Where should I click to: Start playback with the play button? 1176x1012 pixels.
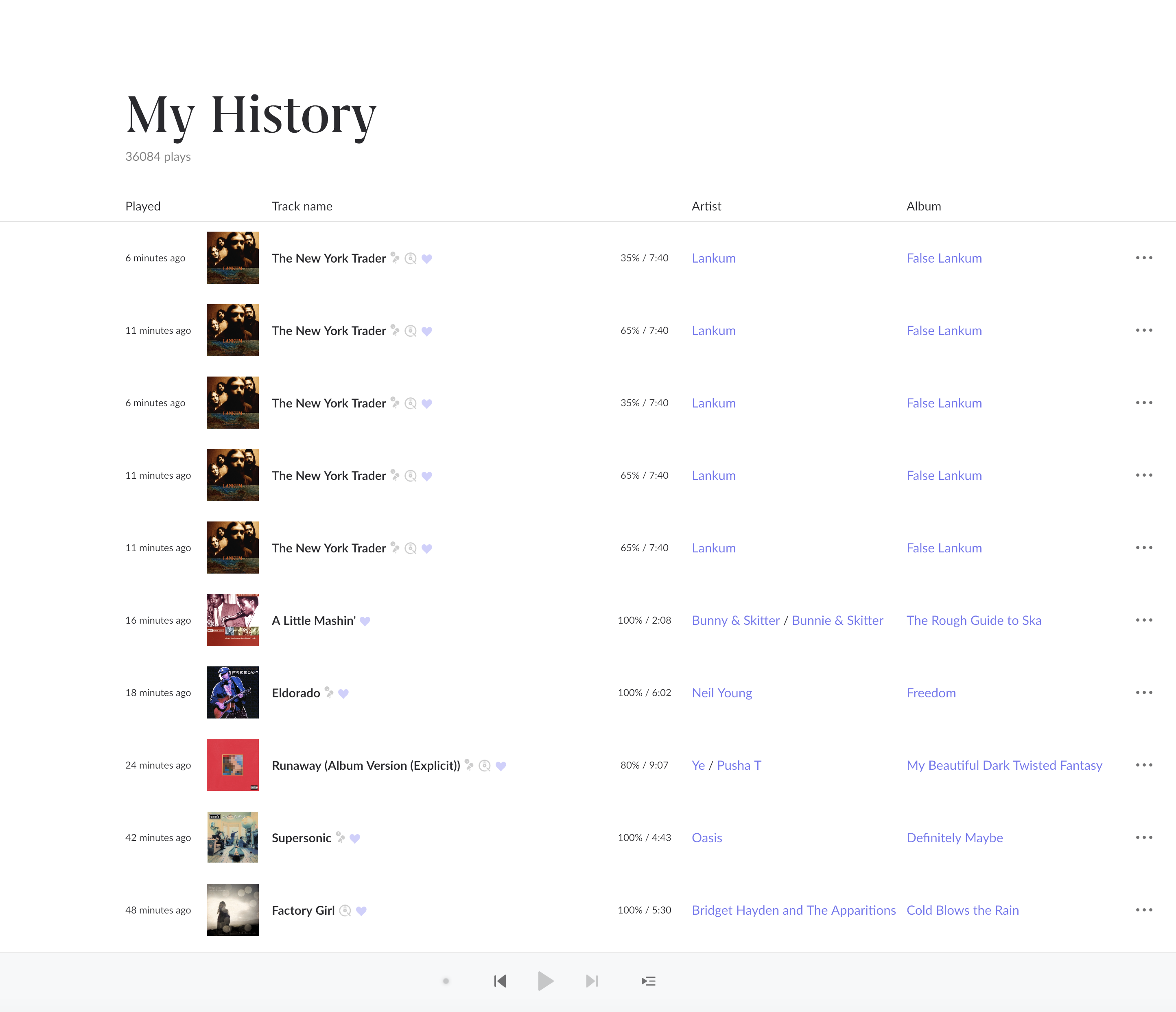click(x=545, y=981)
